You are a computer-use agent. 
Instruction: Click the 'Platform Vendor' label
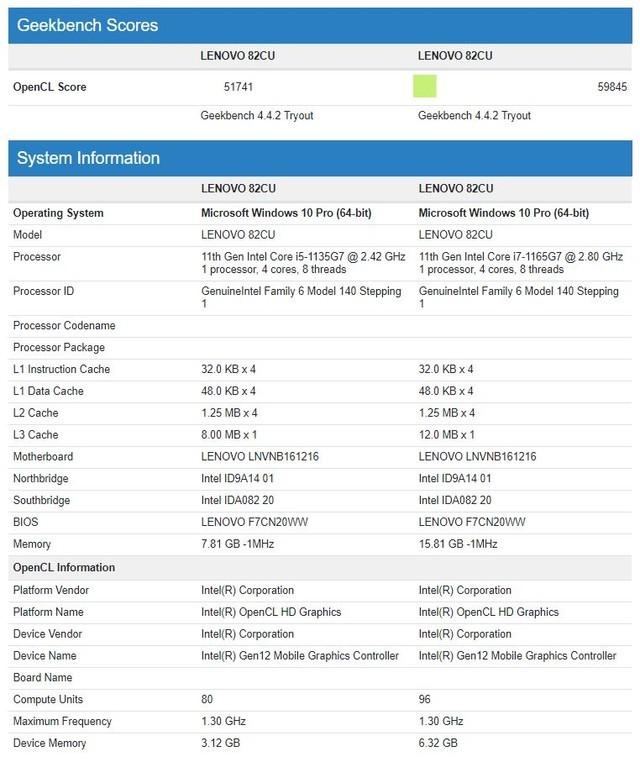[51, 590]
